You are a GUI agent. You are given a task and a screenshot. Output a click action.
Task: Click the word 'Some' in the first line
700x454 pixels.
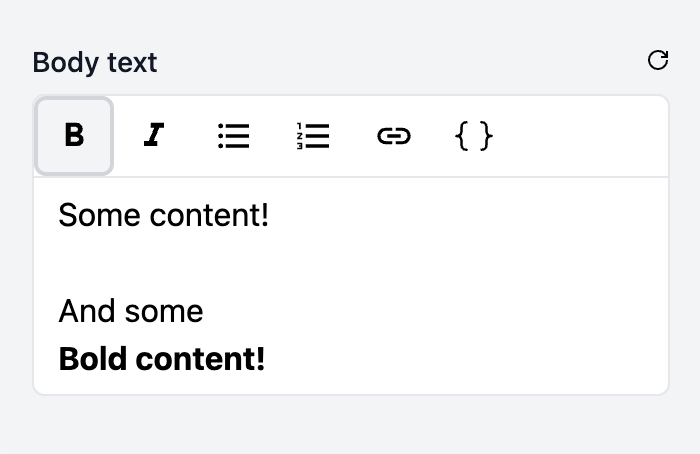point(100,215)
